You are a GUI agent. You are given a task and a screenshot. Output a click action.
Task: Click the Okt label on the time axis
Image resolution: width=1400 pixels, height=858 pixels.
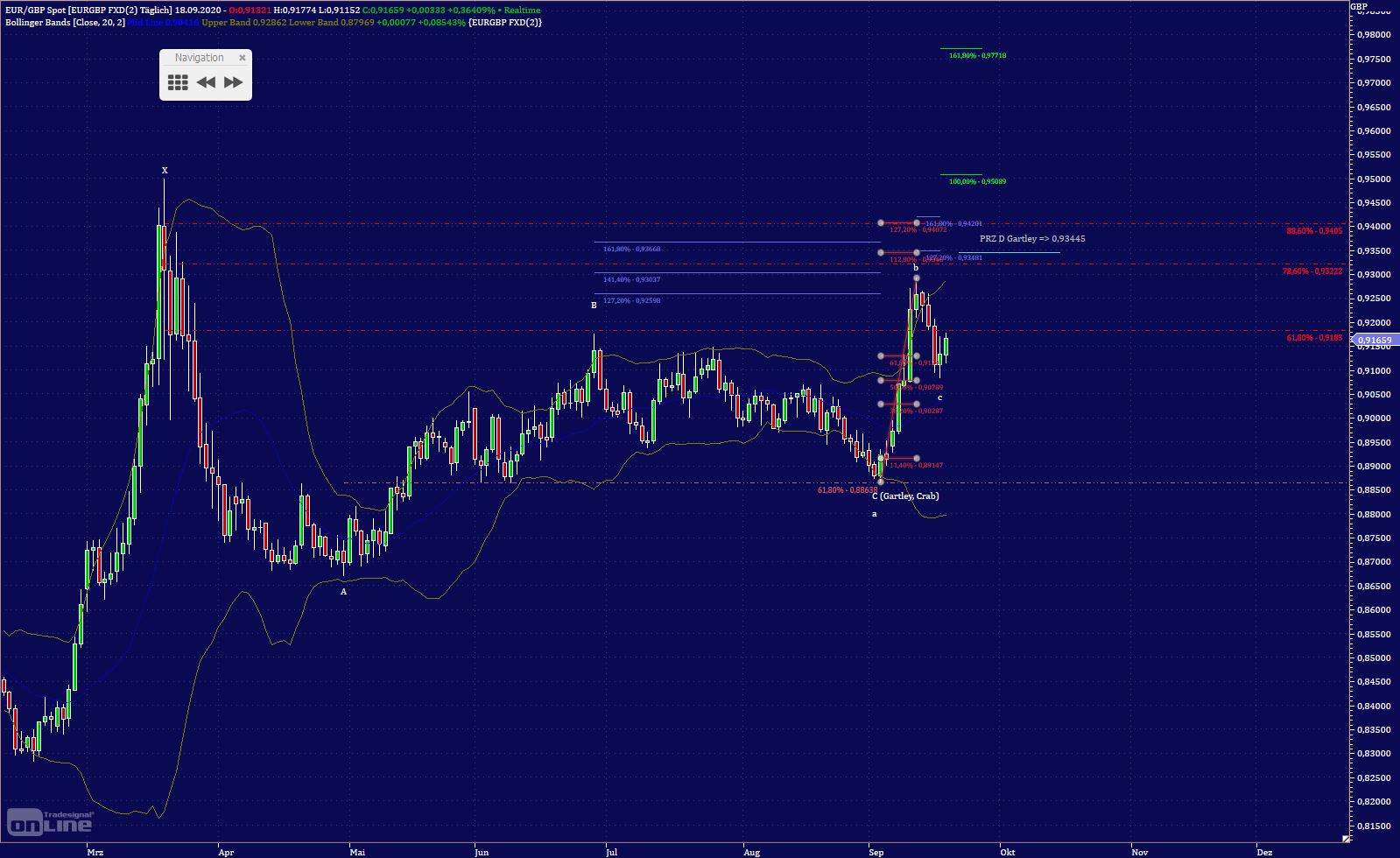point(1008,851)
